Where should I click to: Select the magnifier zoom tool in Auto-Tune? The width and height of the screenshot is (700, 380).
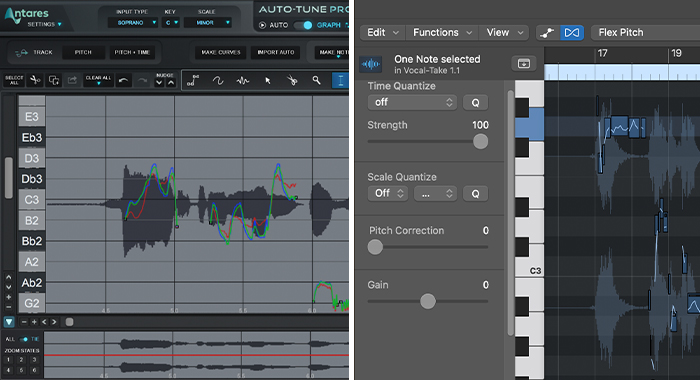317,80
